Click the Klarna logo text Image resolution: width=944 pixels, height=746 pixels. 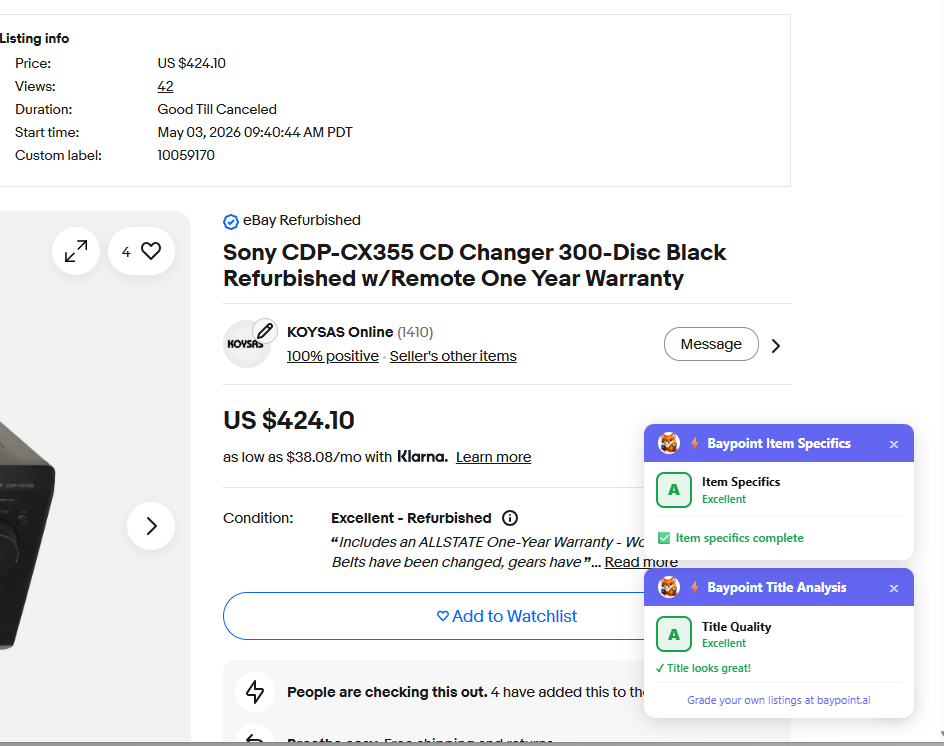(423, 456)
